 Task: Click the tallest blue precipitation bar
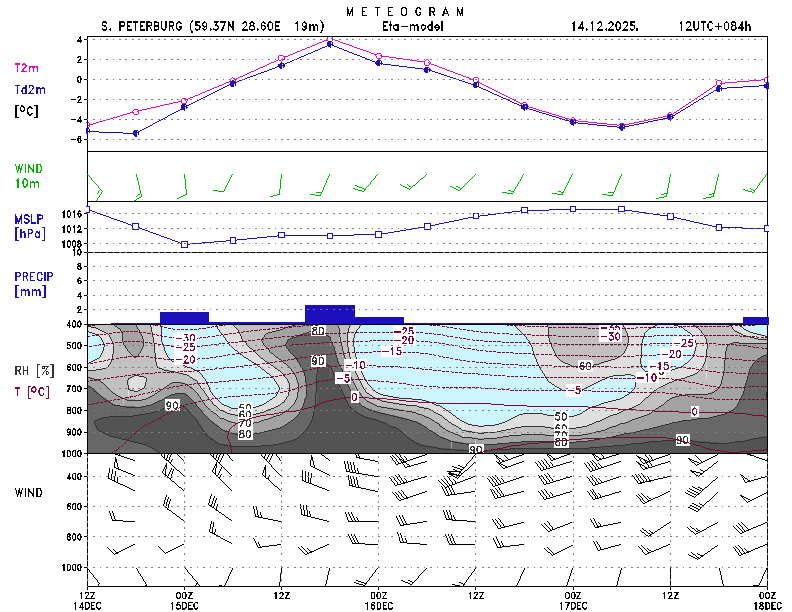330,313
